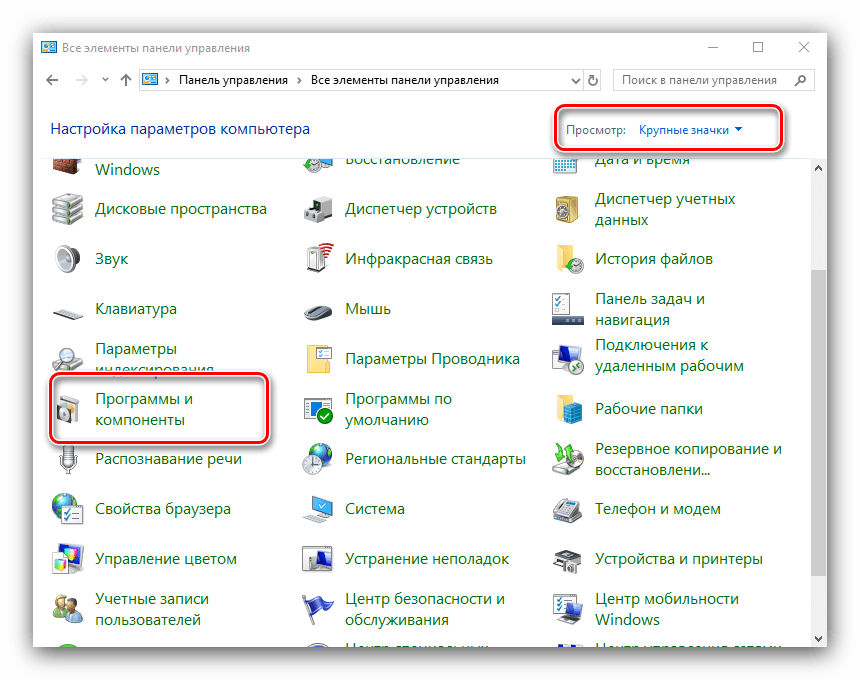
Task: Expand the recent locations arrow near navigation buttons
Action: point(104,80)
